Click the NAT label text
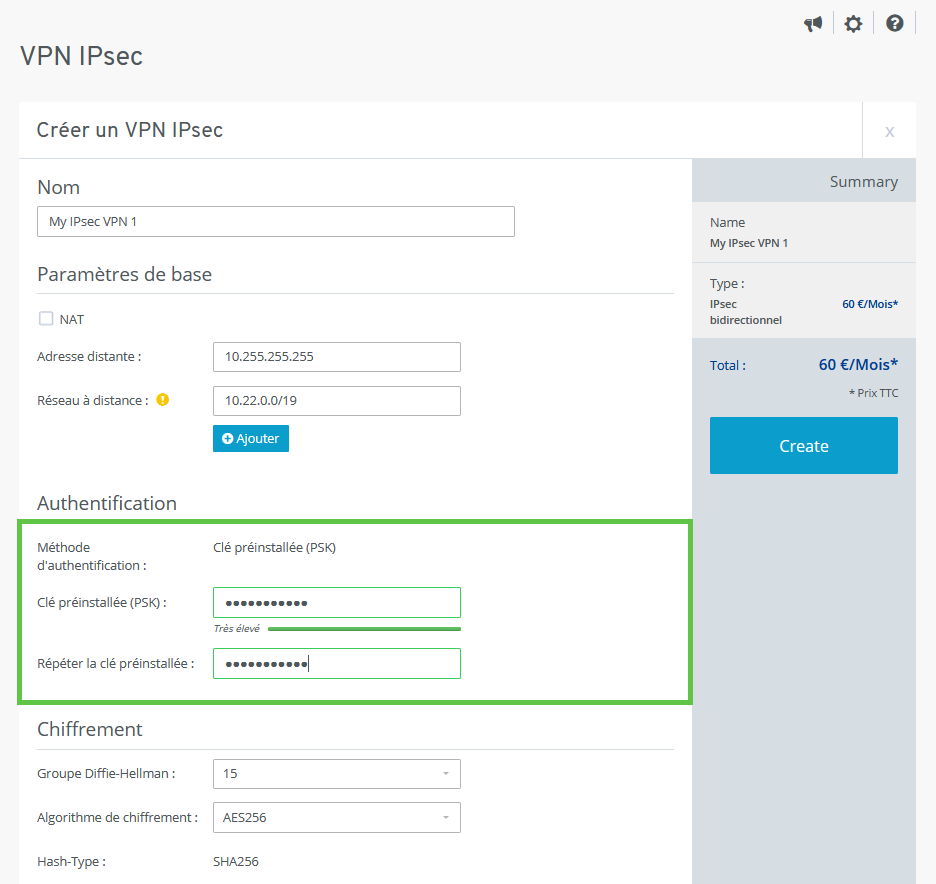 pyautogui.click(x=72, y=320)
